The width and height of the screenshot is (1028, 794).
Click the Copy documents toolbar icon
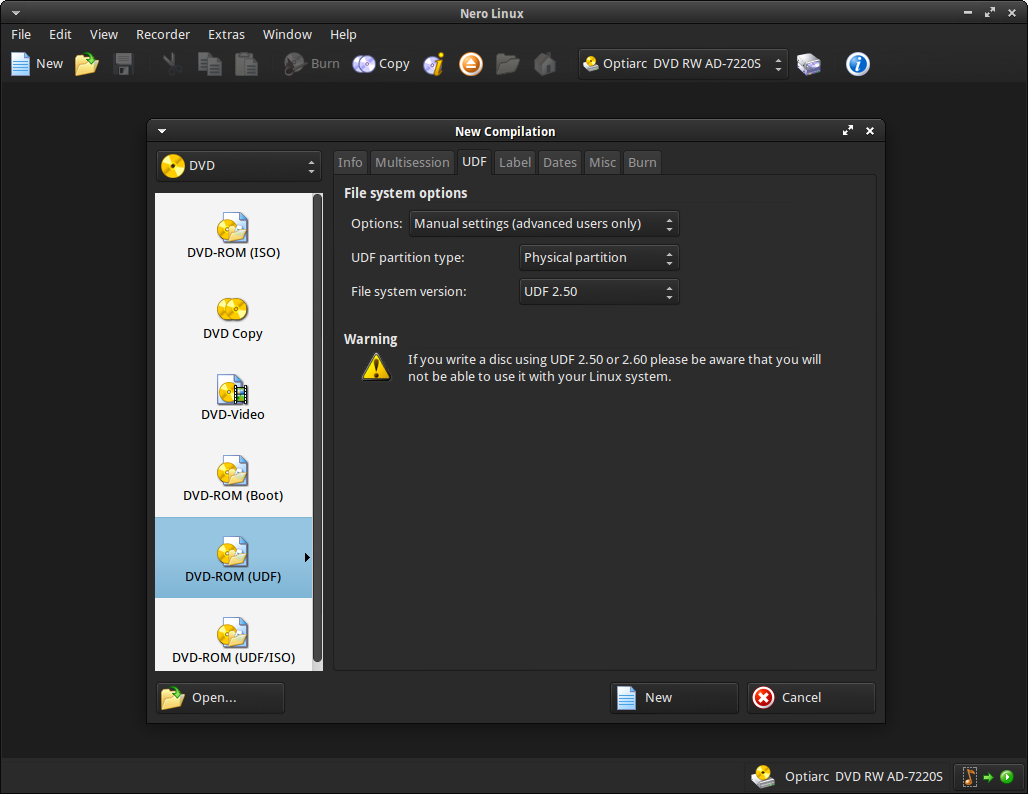click(209, 64)
